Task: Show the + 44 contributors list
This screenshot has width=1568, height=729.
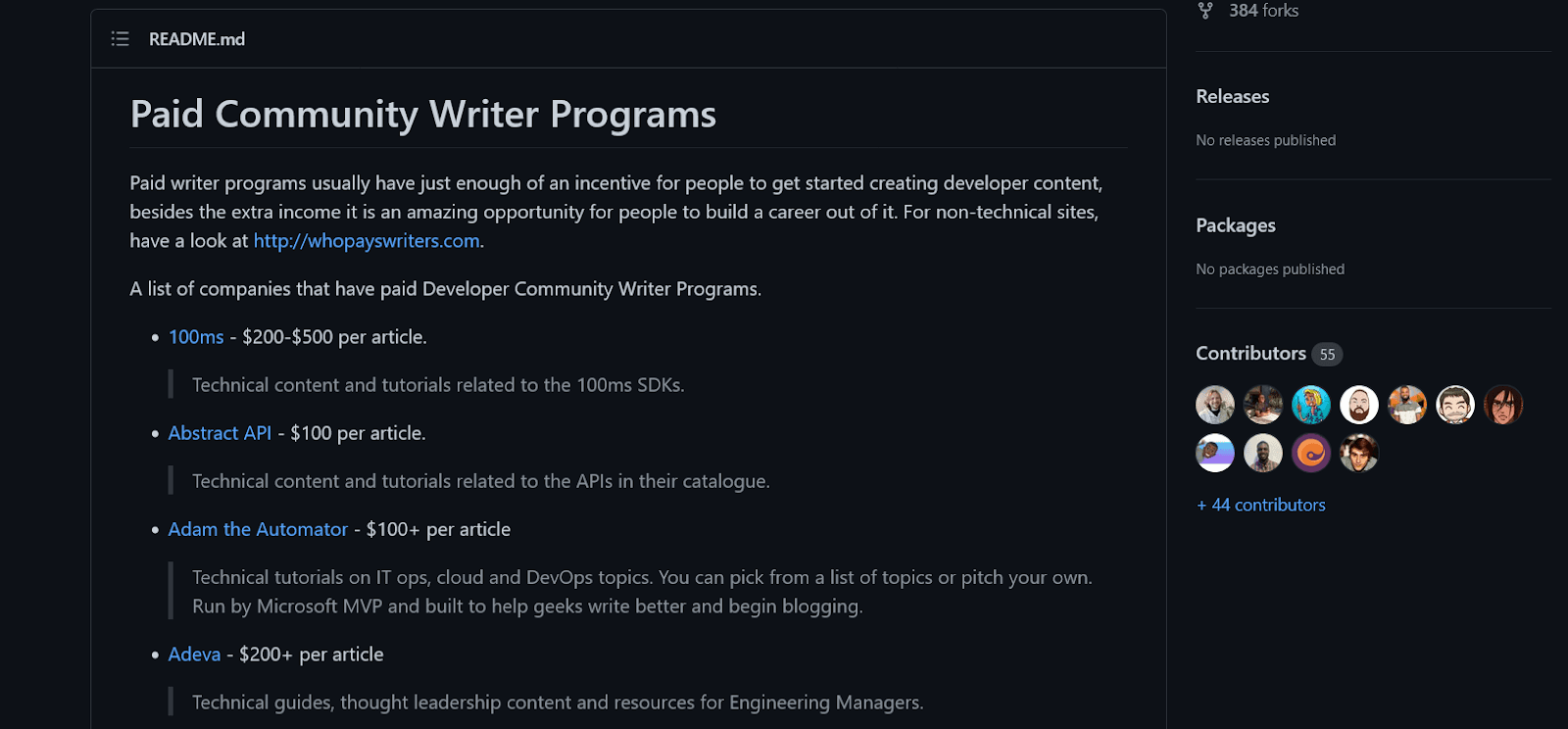Action: click(1261, 505)
